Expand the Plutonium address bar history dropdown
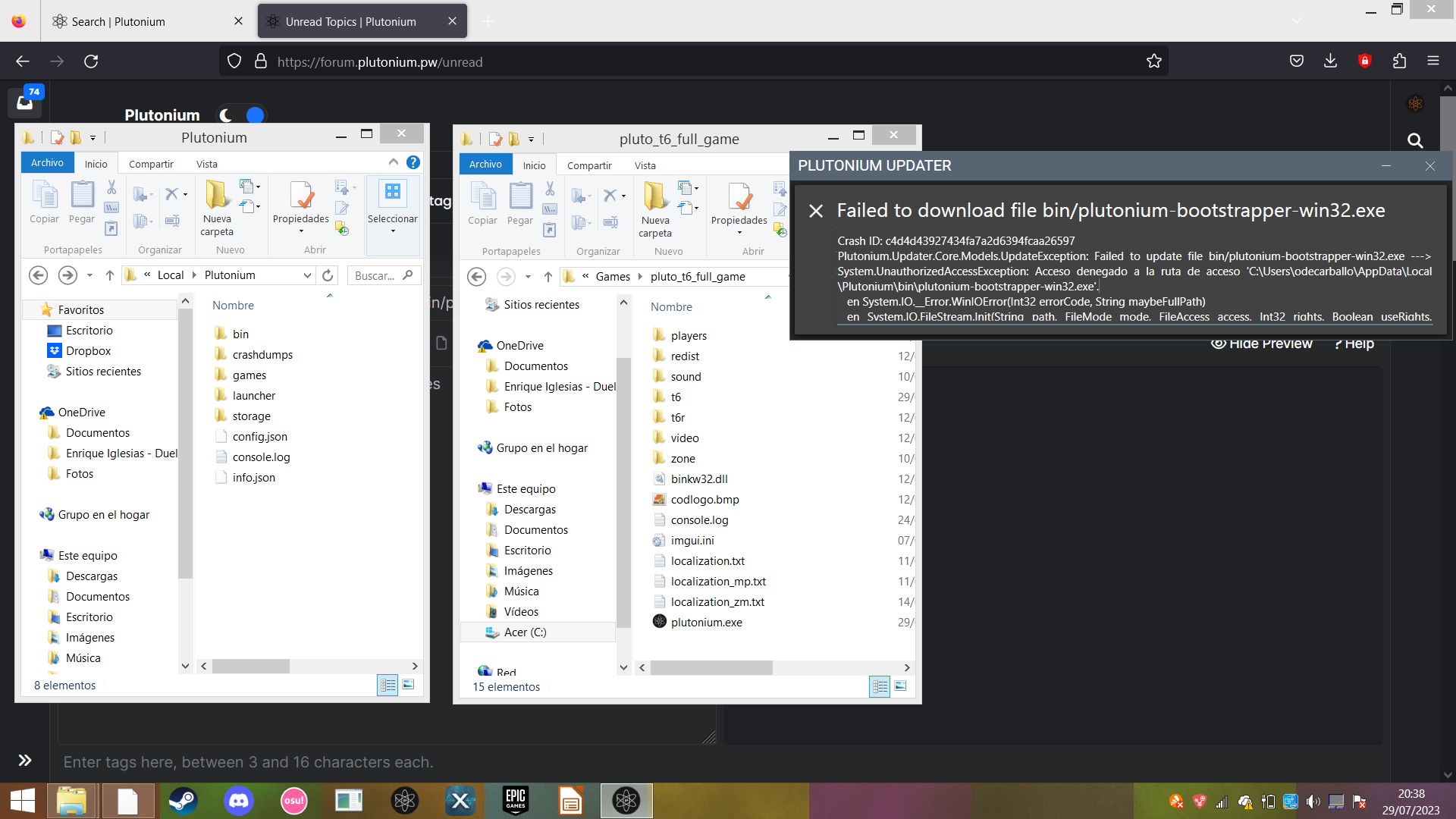Screen dimensions: 1456x819 [x=307, y=275]
